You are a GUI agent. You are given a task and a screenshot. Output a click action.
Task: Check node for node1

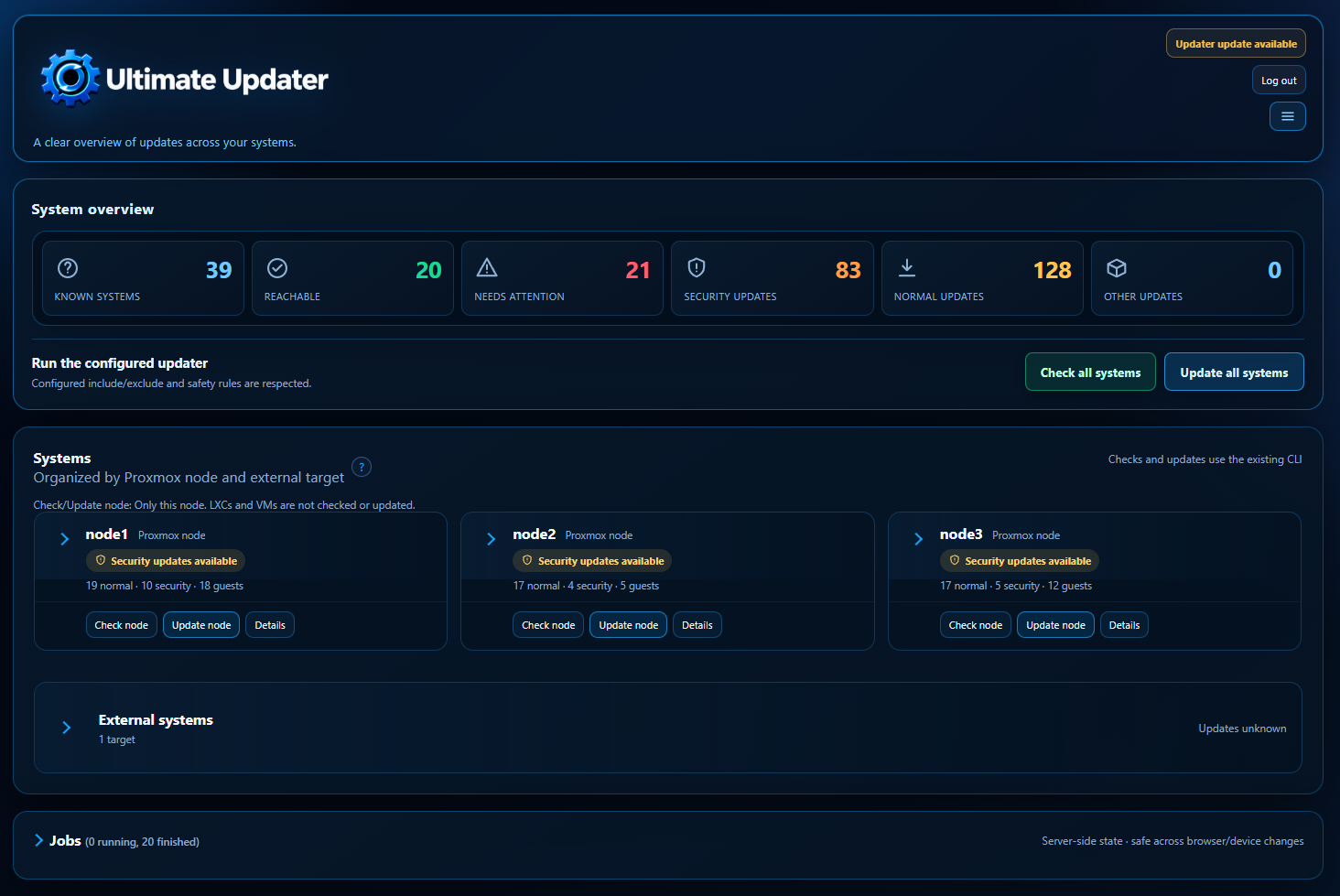click(x=121, y=625)
